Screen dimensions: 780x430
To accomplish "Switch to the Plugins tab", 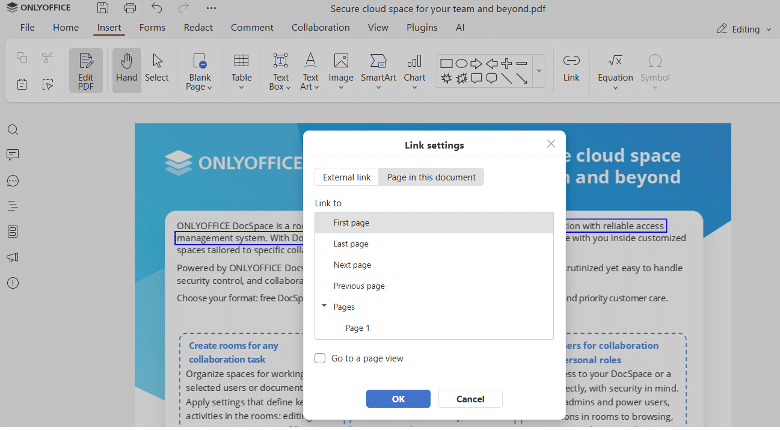I will [x=422, y=28].
